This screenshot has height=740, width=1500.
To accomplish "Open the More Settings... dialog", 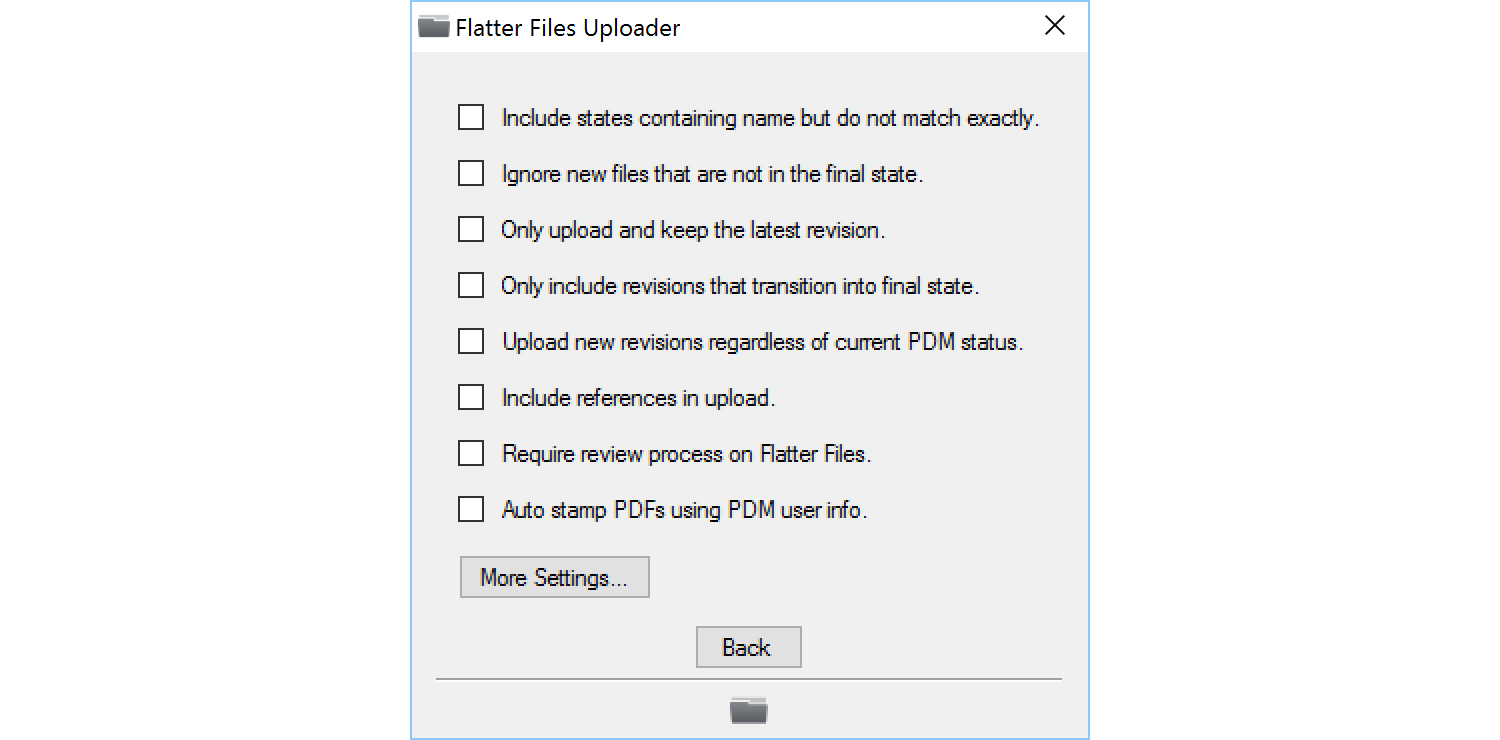I will [554, 578].
